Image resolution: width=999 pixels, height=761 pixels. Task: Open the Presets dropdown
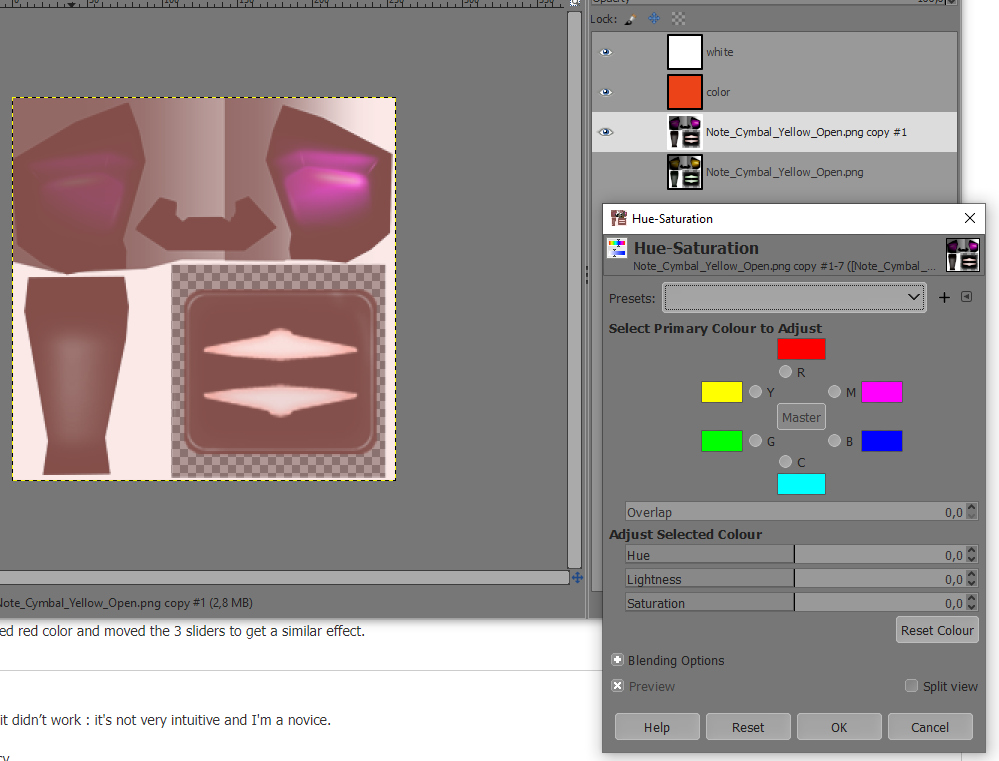tap(794, 297)
